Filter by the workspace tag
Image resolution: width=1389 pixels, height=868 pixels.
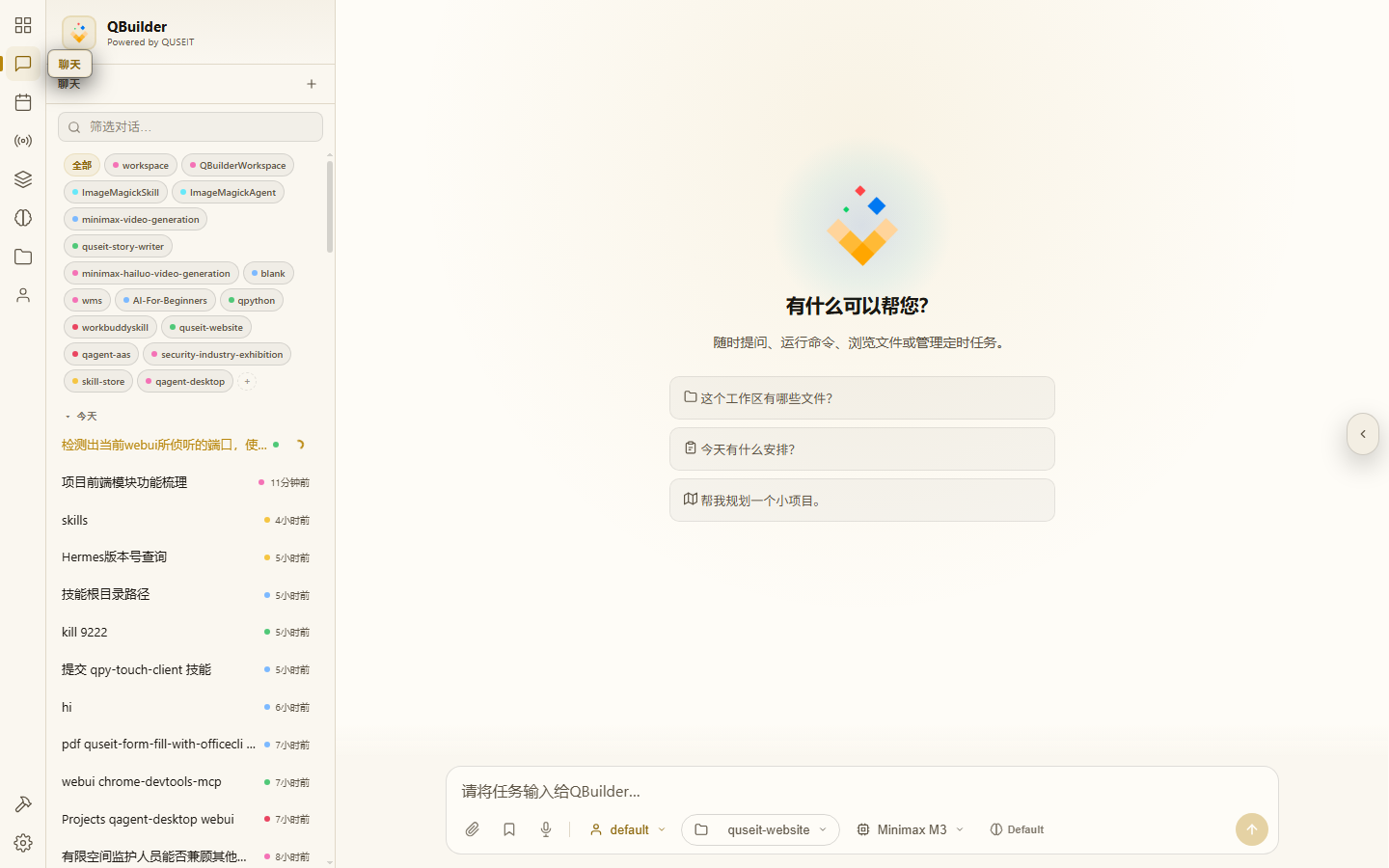pos(141,165)
